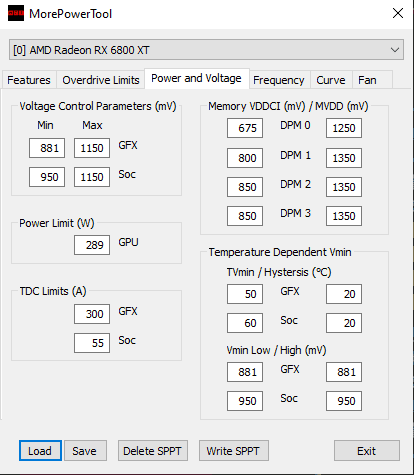This screenshot has height=475, width=414.
Task: Close the MorePowerTool window
Action: point(398,13)
